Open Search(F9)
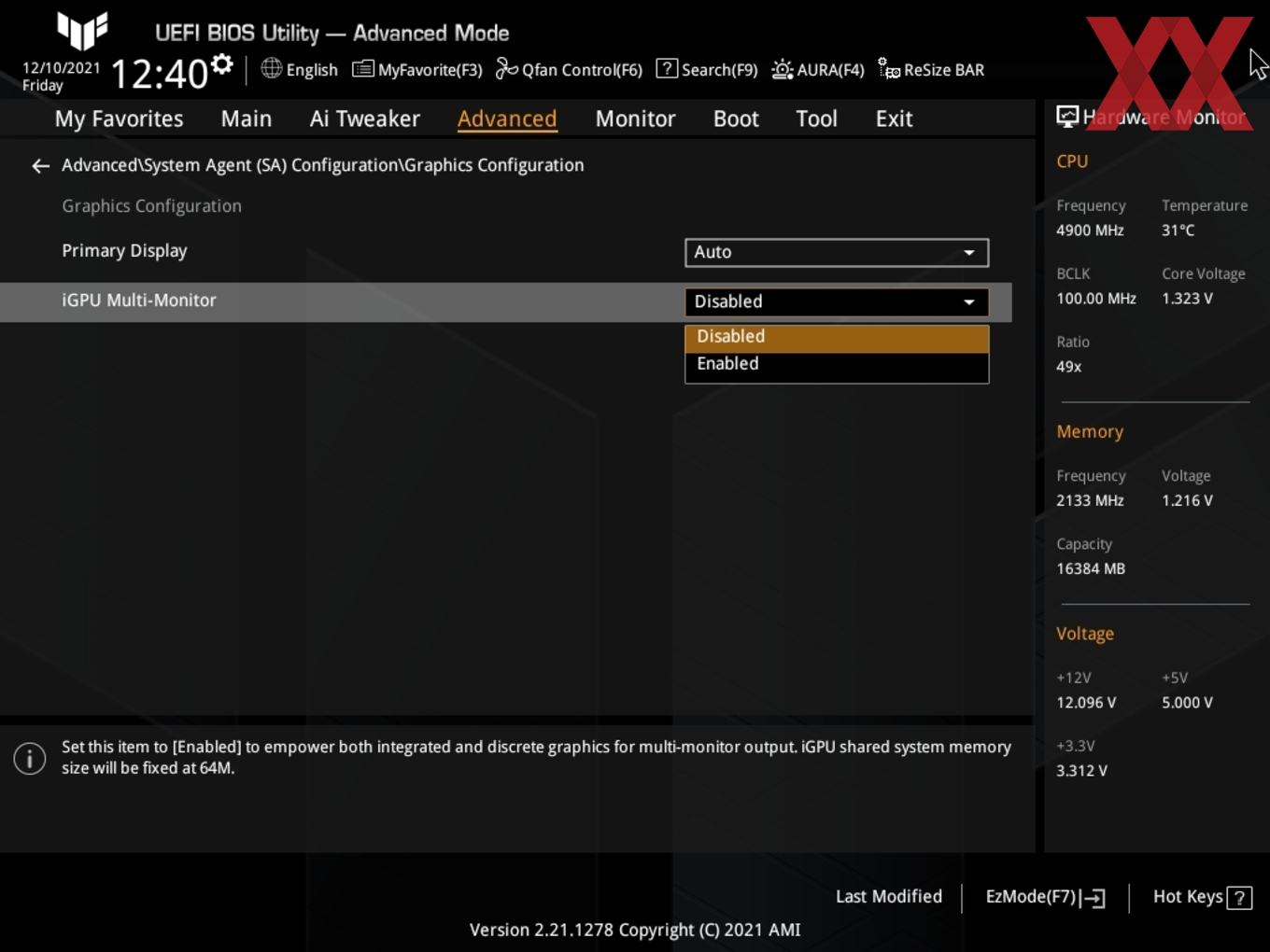1270x952 pixels. point(707,70)
